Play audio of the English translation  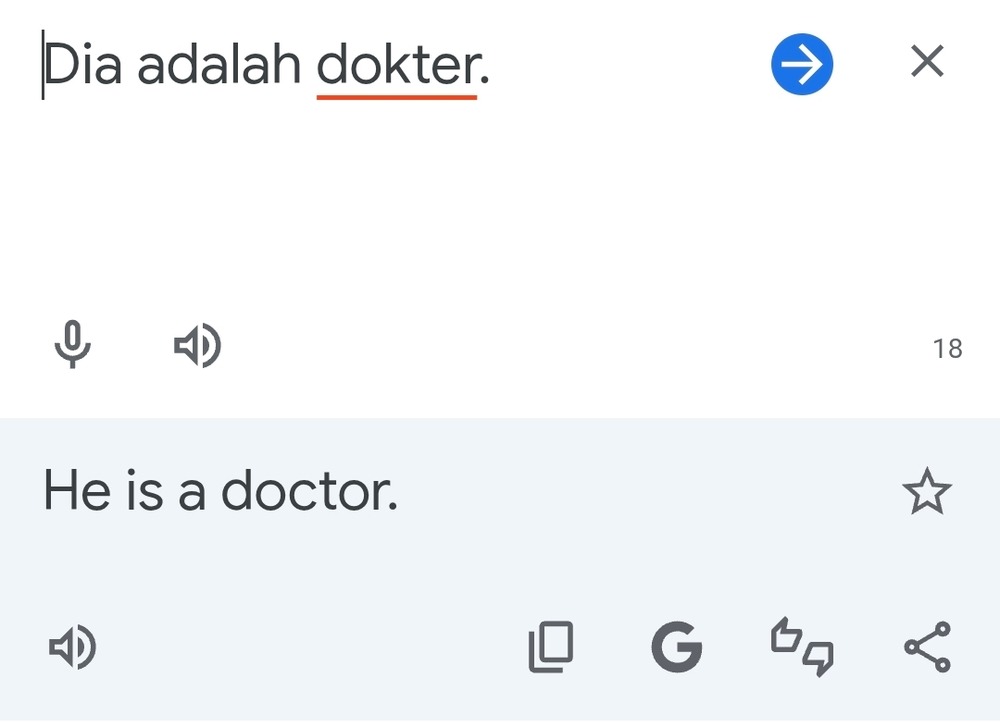click(x=72, y=647)
